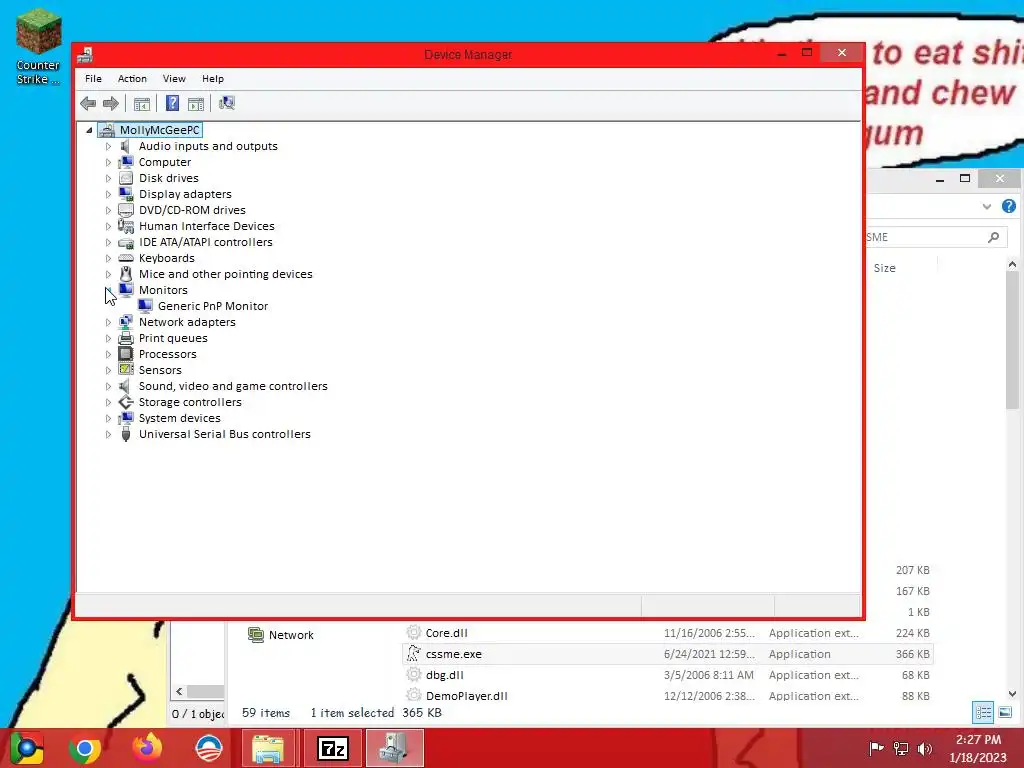This screenshot has height=768, width=1024.
Task: Click the Action Center flag tray icon
Action: 876,749
